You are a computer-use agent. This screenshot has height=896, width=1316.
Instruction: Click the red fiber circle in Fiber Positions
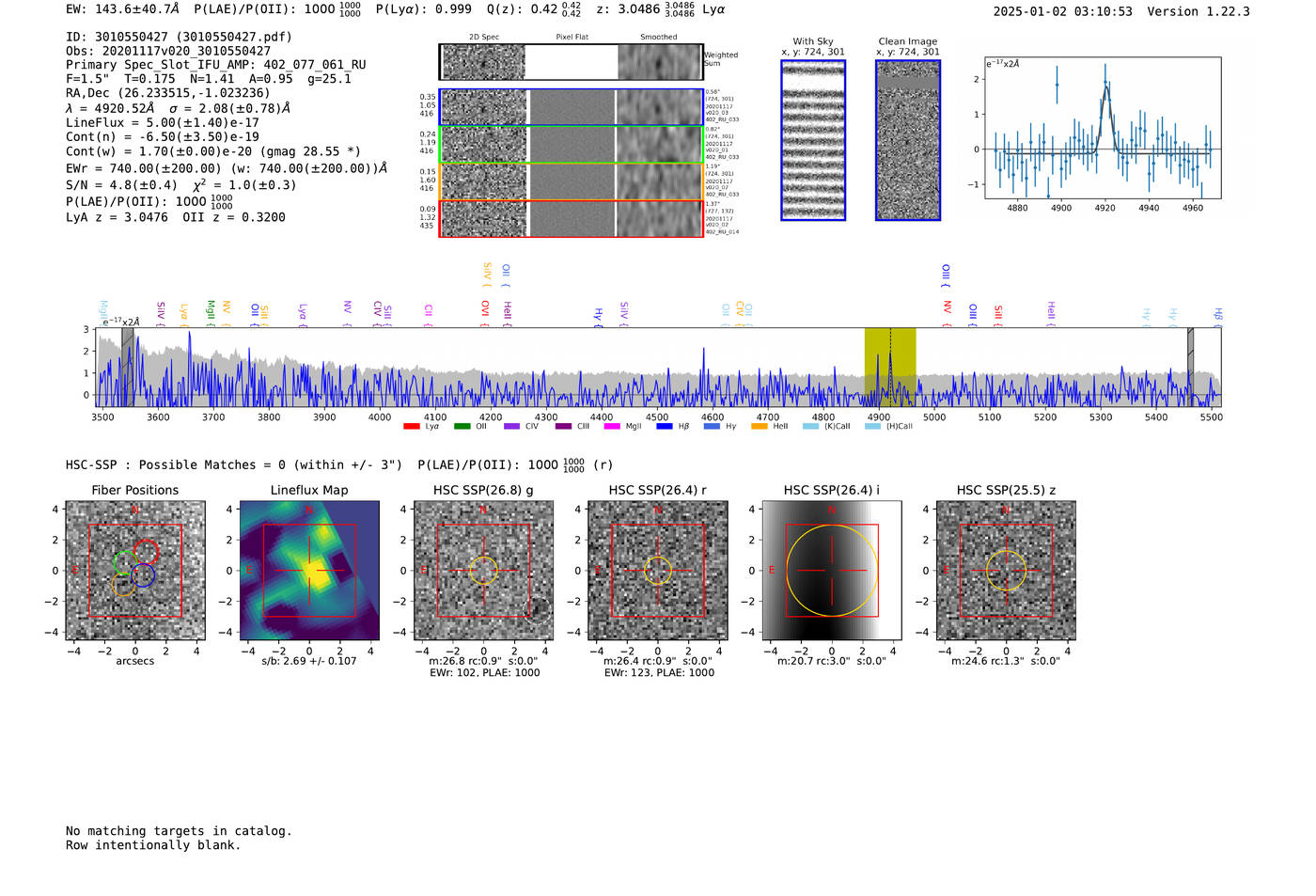(146, 552)
